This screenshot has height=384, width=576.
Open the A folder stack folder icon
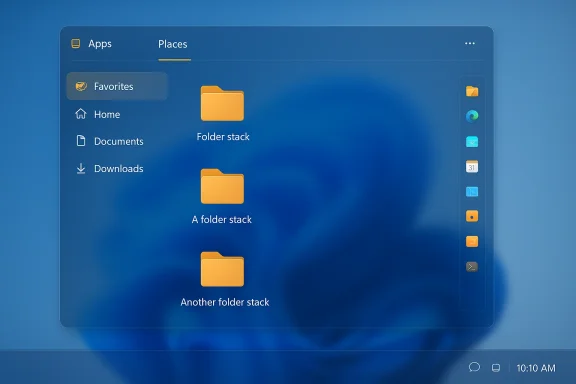coord(222,186)
